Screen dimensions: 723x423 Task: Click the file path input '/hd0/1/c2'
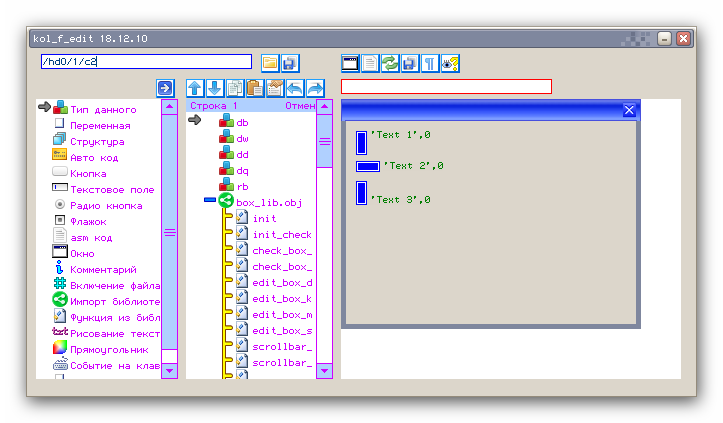(x=146, y=61)
